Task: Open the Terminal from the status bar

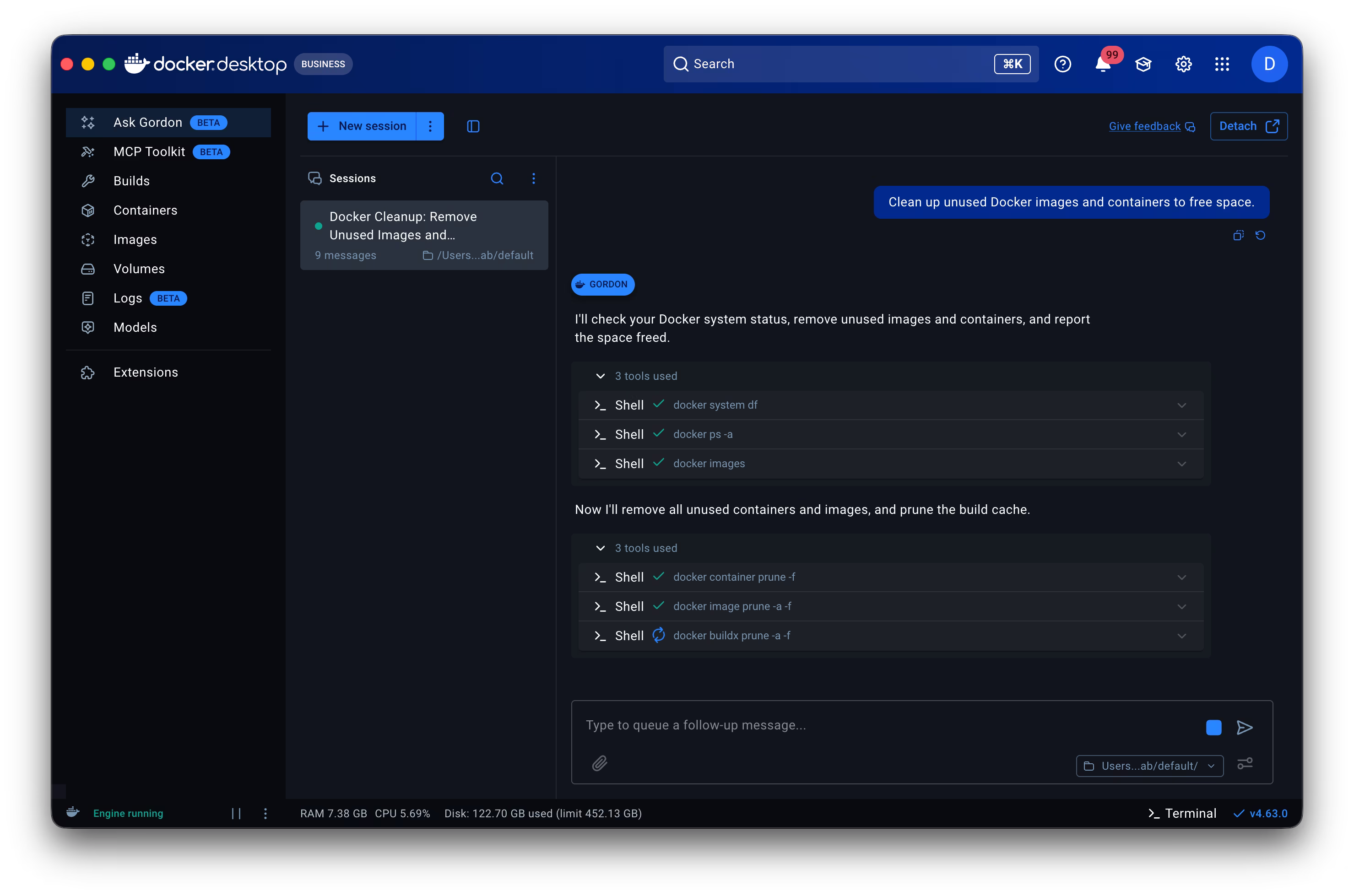Action: coord(1182,813)
